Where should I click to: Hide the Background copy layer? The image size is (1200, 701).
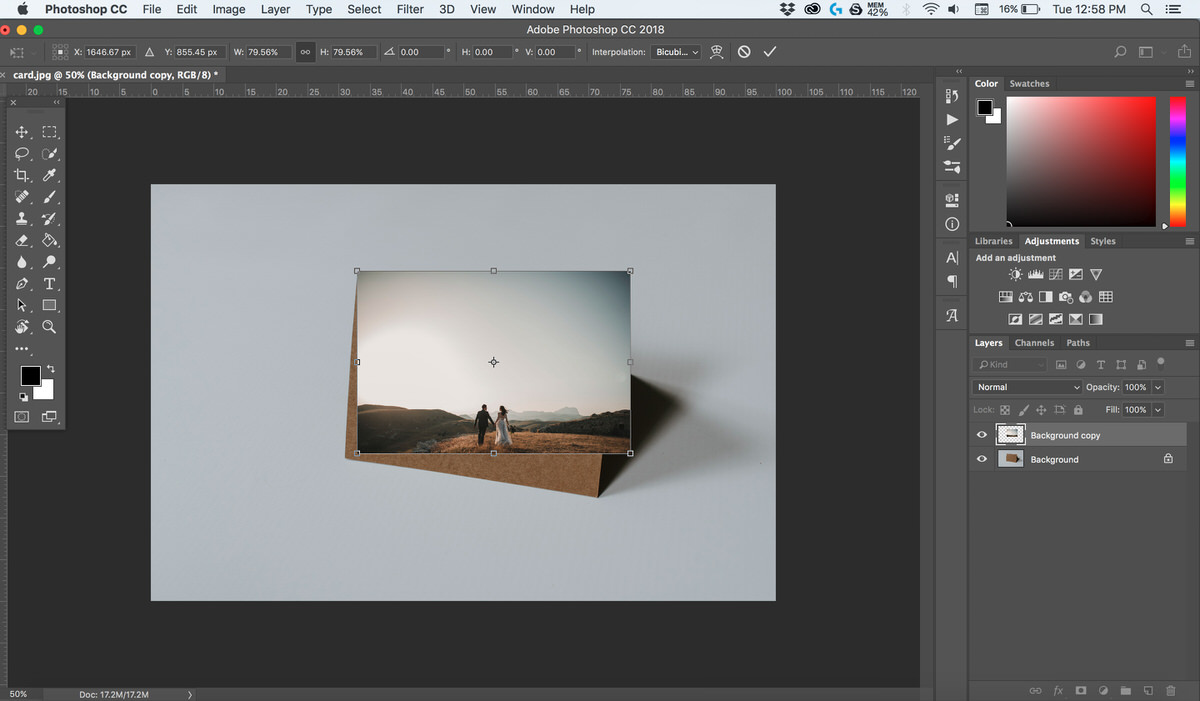coord(981,435)
